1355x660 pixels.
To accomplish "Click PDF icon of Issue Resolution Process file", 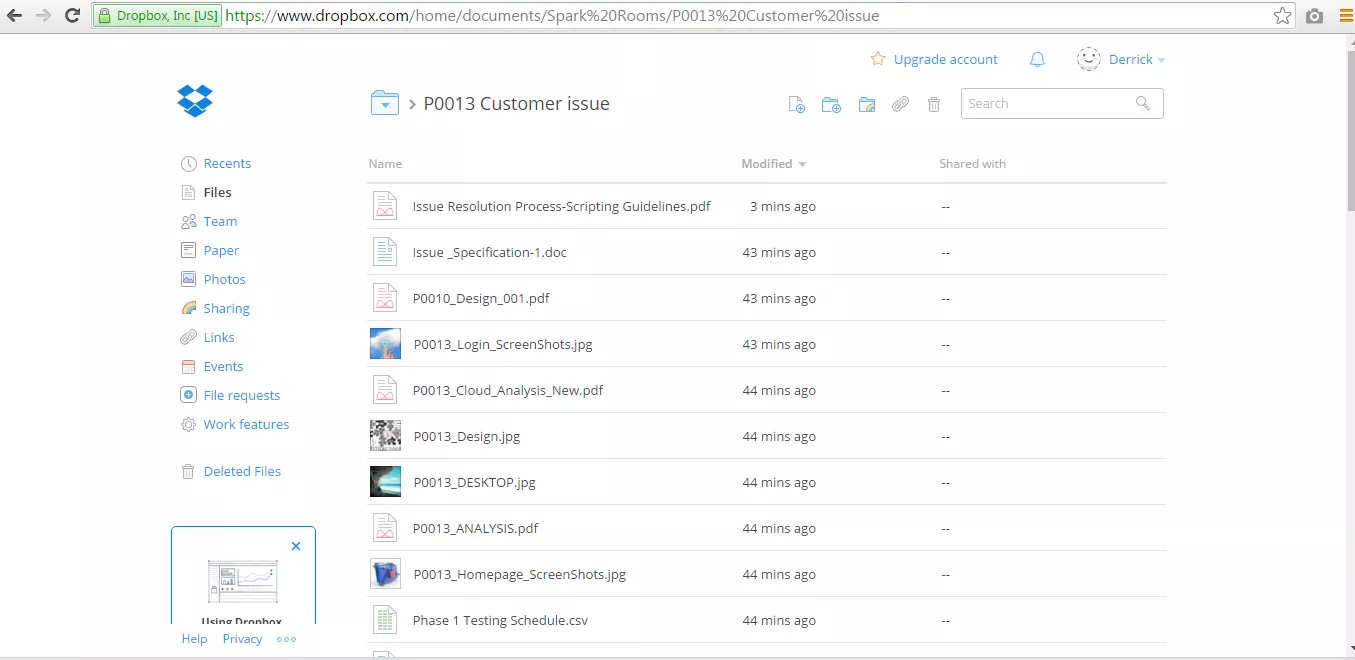I will click(385, 206).
